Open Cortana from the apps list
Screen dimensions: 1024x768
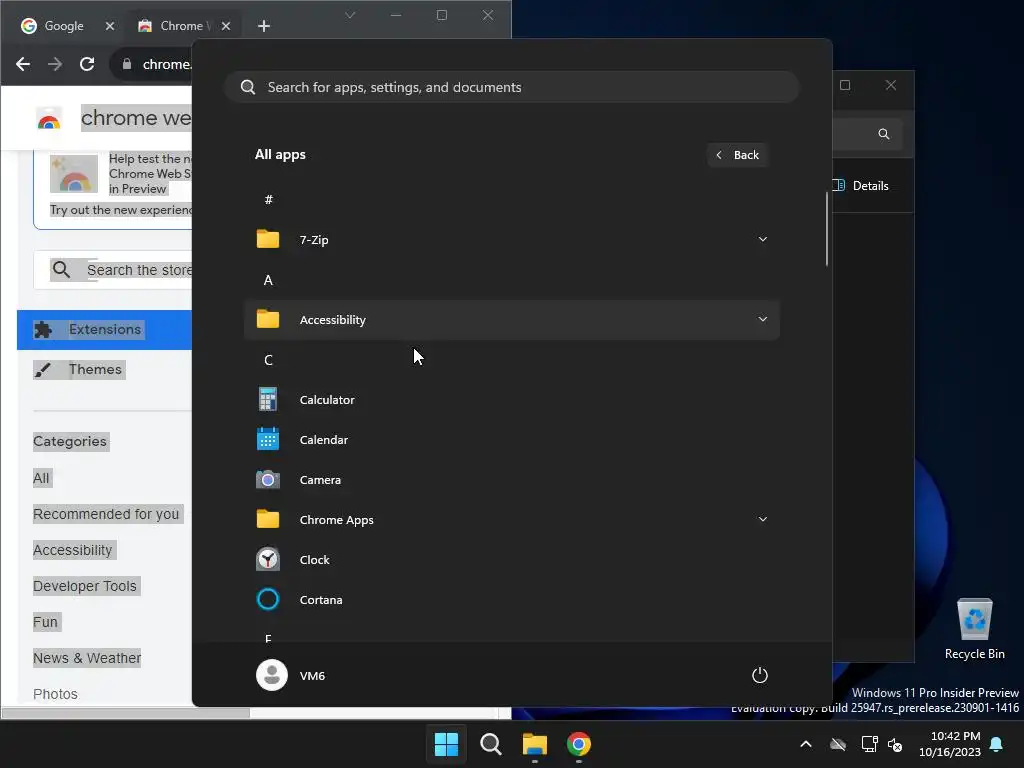click(511, 600)
